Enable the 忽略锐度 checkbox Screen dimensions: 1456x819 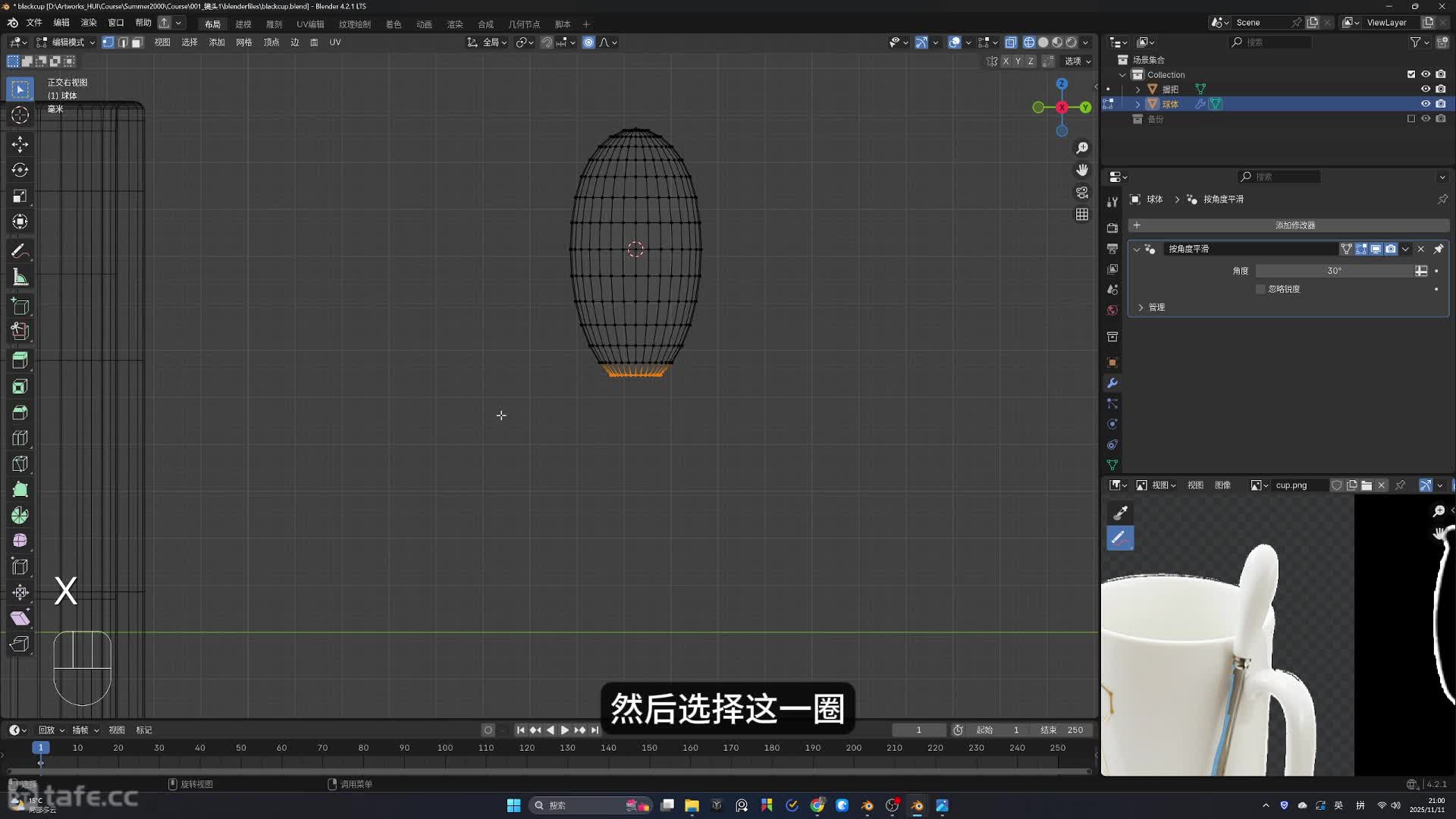(x=1260, y=289)
